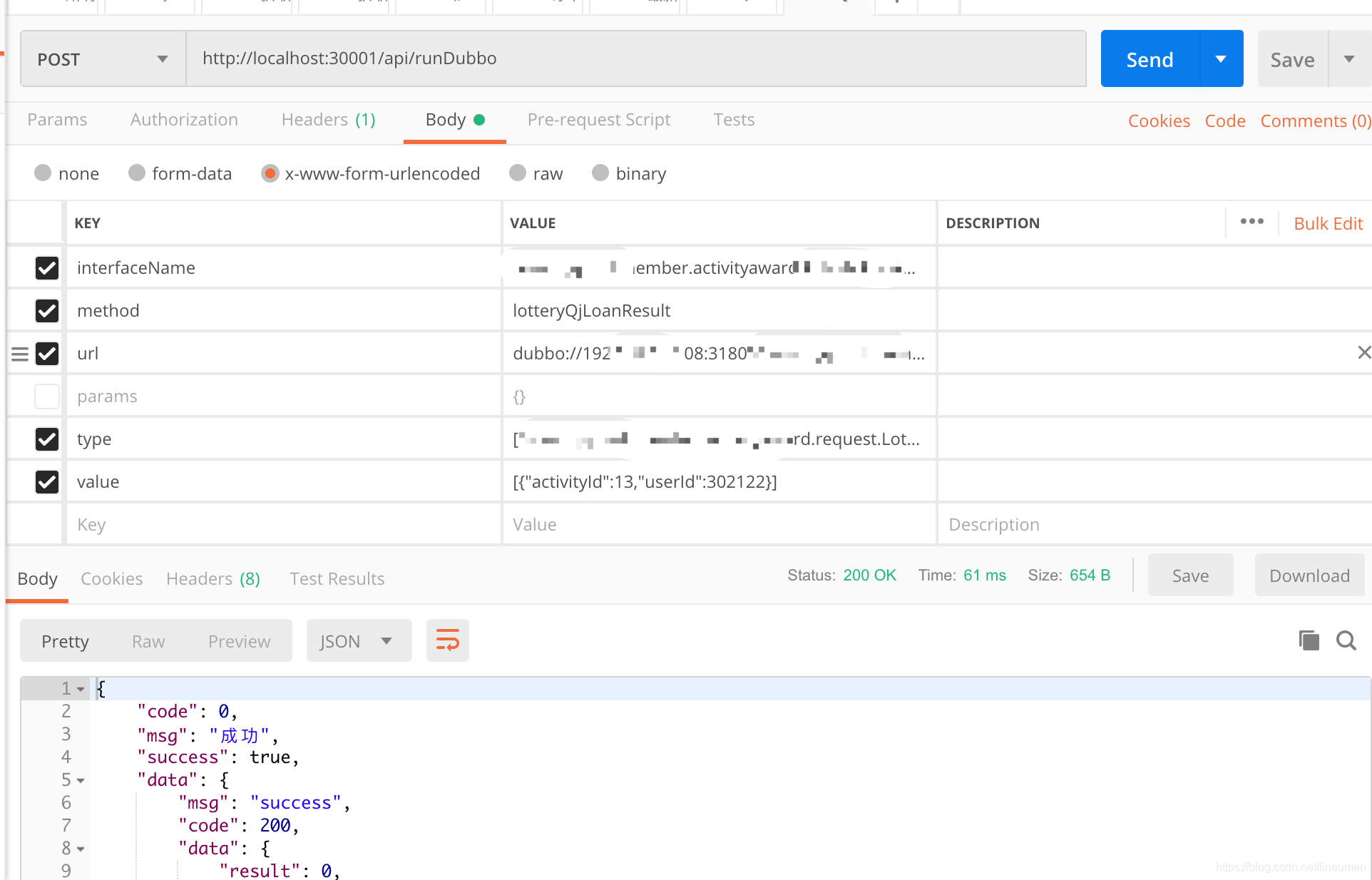Viewport: 1372px width, 880px height.
Task: Grab the drag handle on the url row
Action: coord(20,354)
